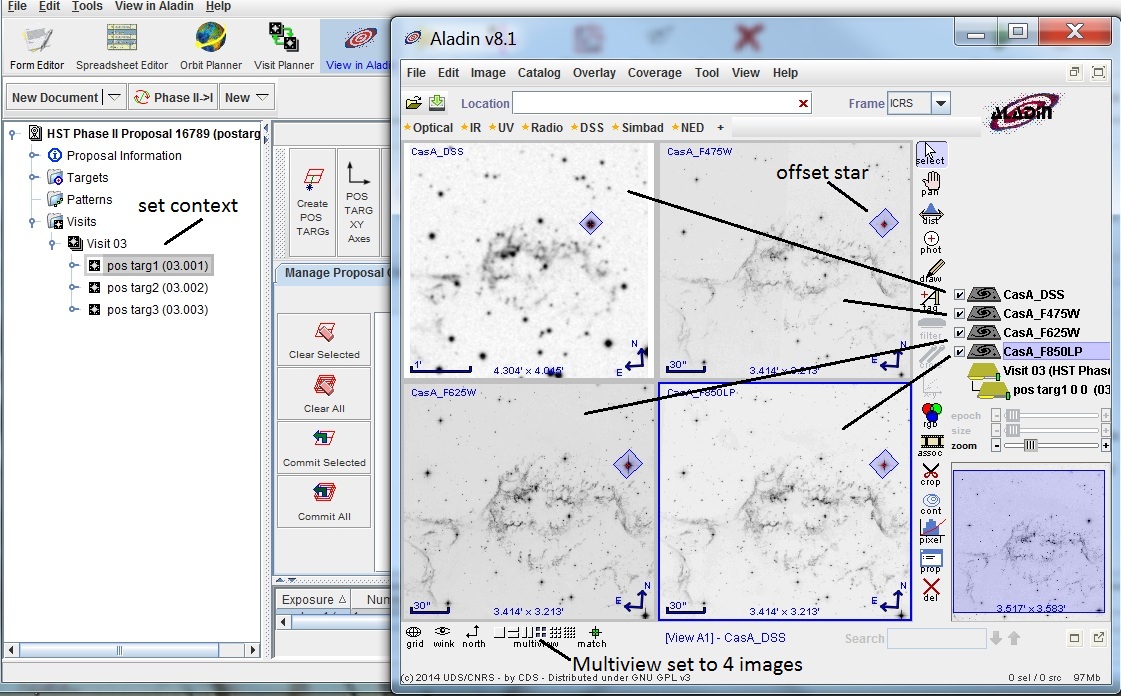Click the zoom overview thumbnail
The image size is (1121, 696).
click(1028, 541)
